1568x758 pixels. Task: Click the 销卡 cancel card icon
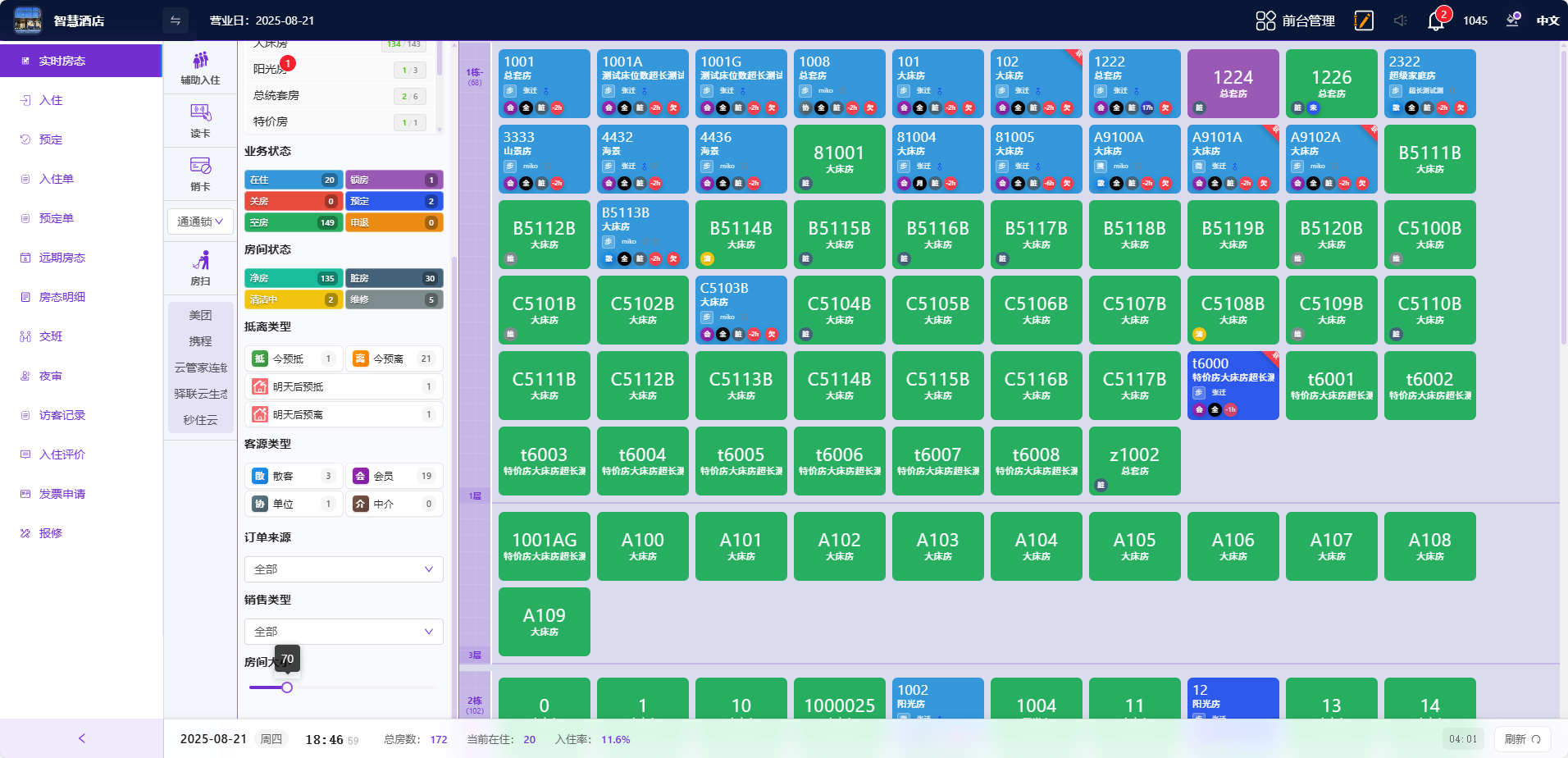(x=200, y=167)
